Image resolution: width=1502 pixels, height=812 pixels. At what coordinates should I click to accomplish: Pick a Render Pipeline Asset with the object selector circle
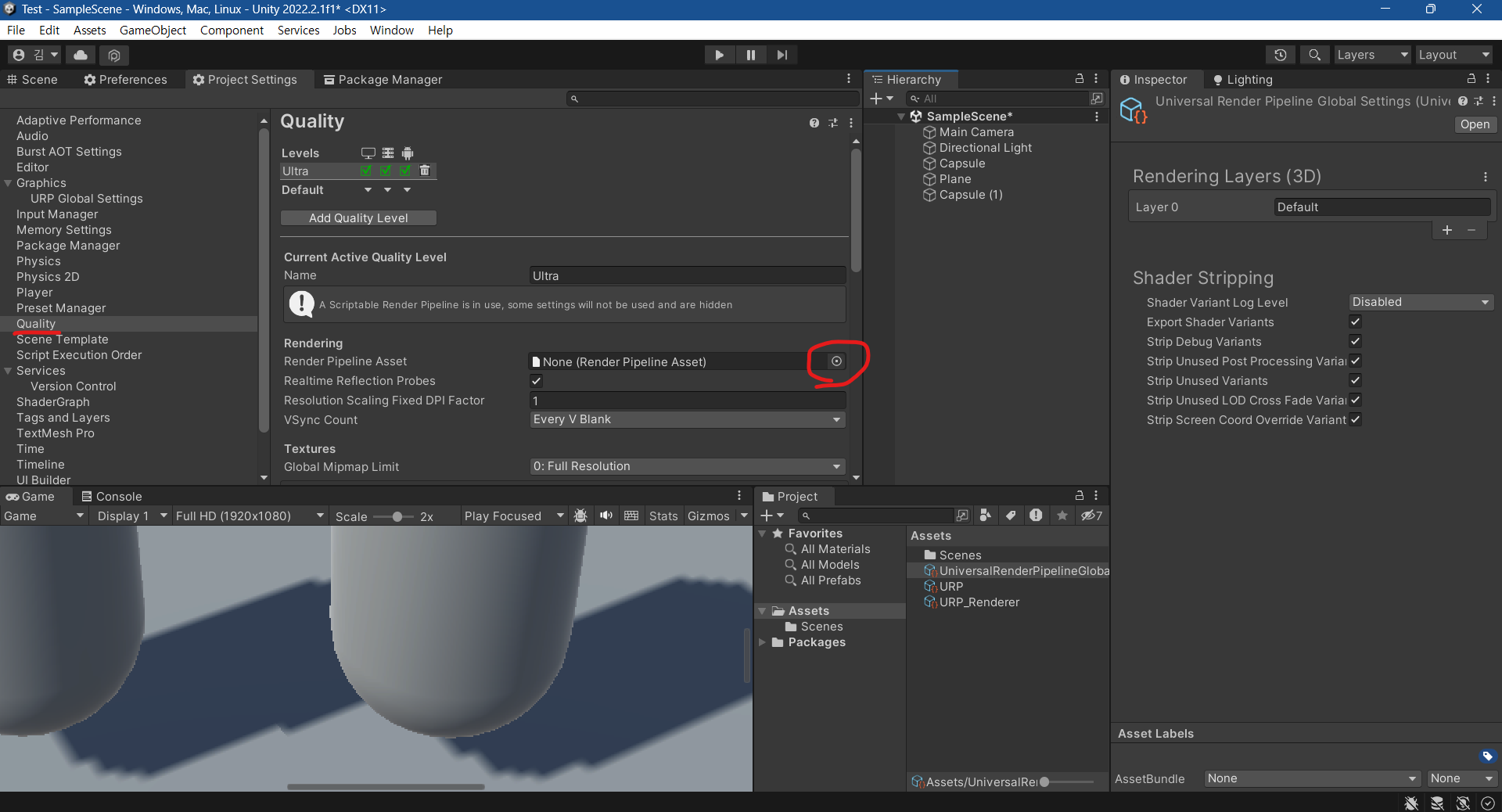836,361
